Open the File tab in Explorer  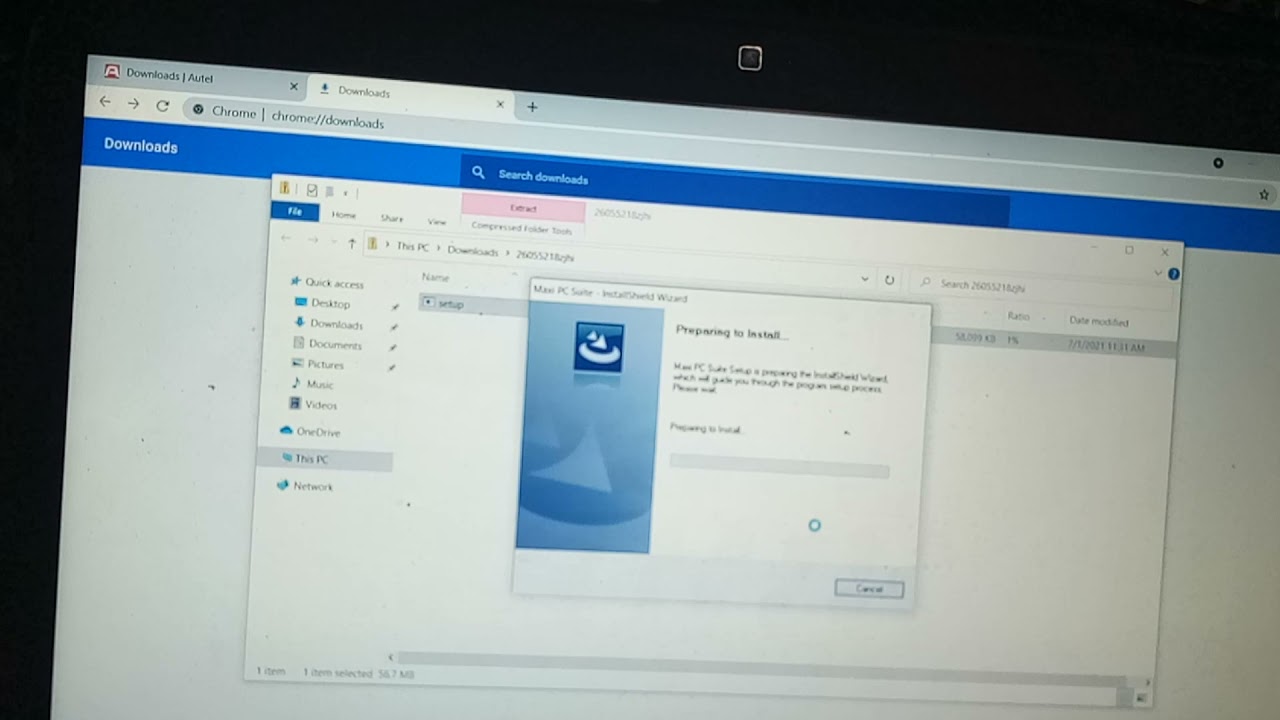(x=295, y=212)
